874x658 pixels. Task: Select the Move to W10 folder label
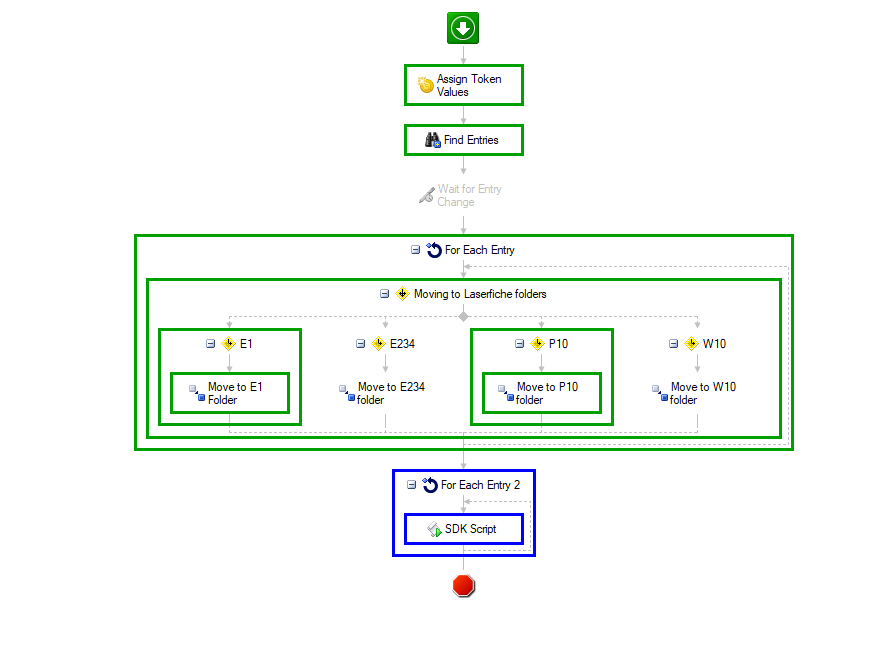click(x=703, y=393)
